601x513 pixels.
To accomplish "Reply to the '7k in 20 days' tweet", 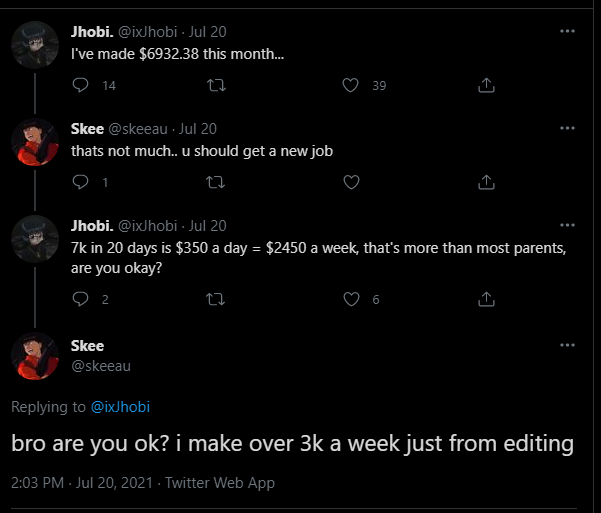I will [81, 298].
